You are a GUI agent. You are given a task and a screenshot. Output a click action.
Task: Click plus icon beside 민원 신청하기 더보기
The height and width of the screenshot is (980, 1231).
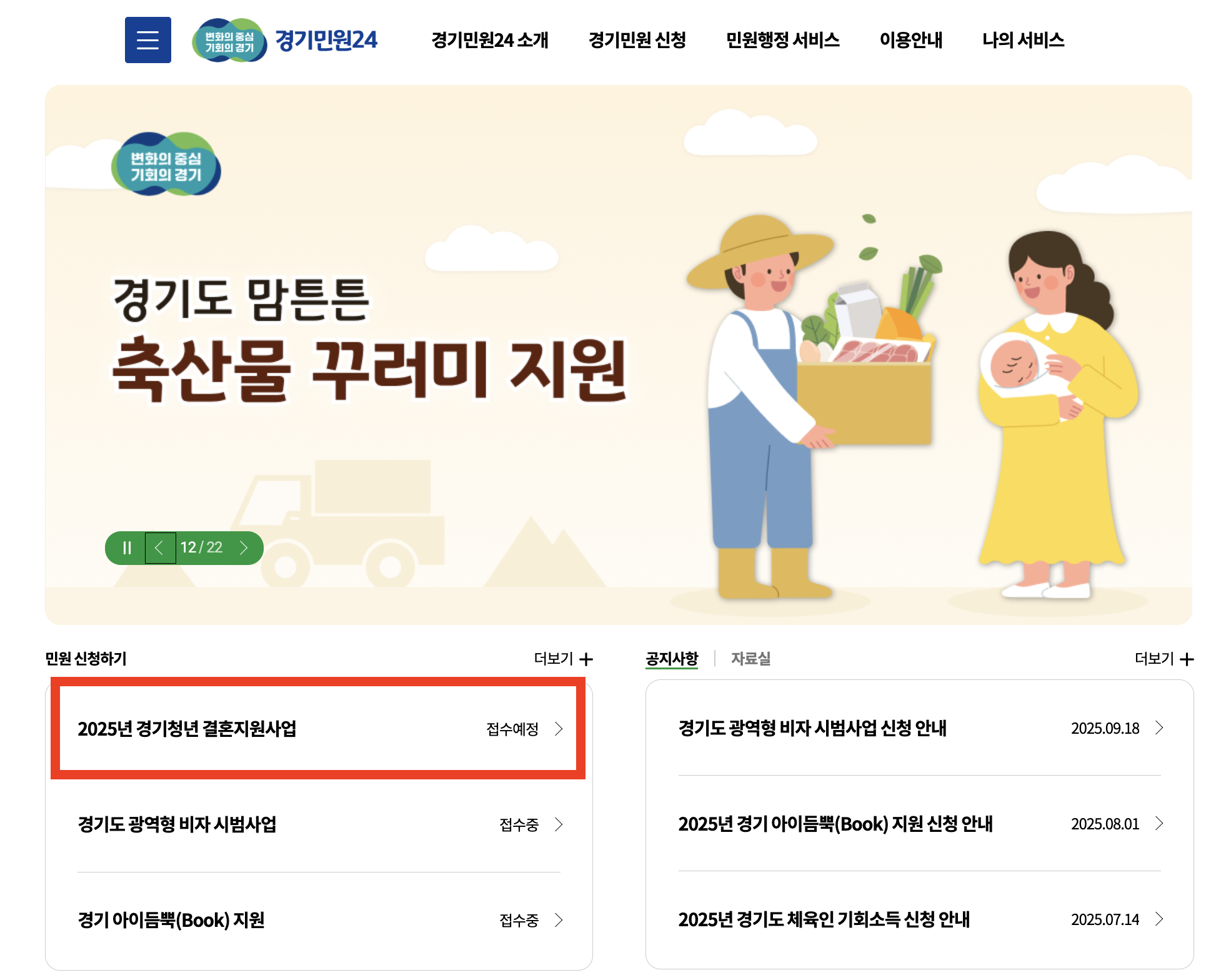[586, 659]
